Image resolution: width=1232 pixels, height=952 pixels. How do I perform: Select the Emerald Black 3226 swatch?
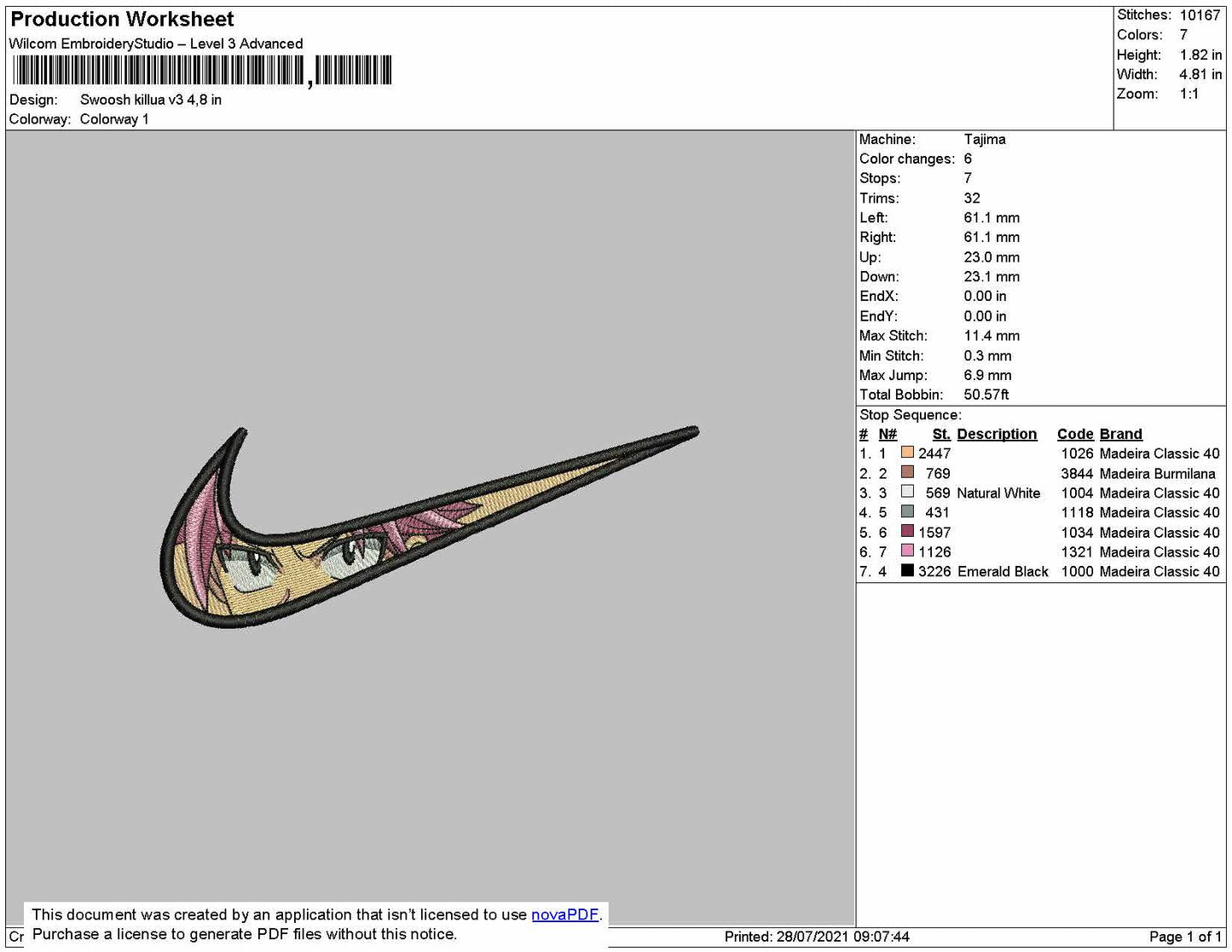pyautogui.click(x=907, y=570)
